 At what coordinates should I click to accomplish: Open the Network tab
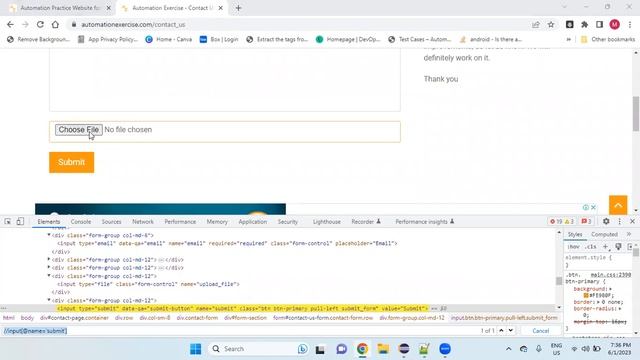(x=143, y=222)
